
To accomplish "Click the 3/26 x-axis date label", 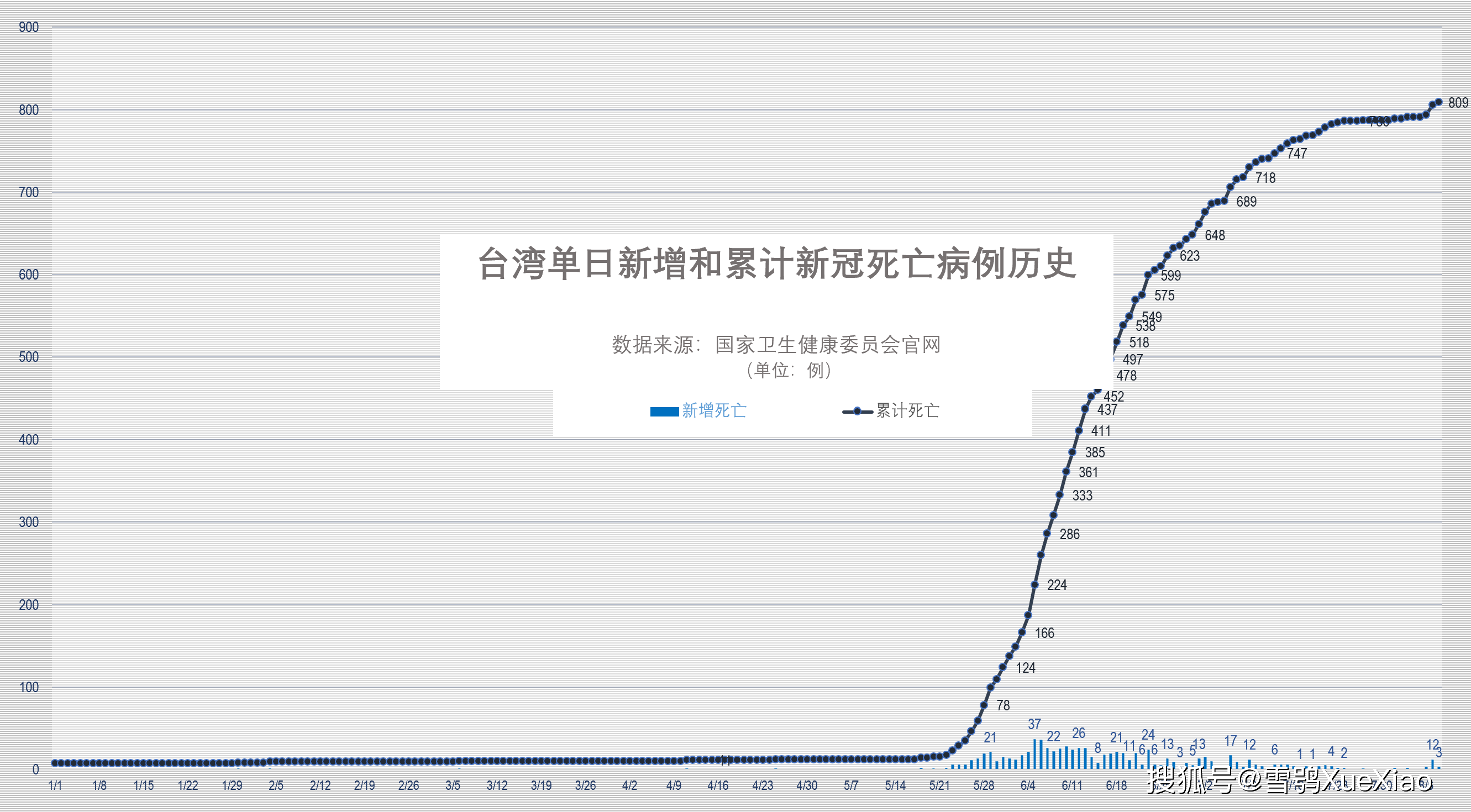I will point(585,785).
